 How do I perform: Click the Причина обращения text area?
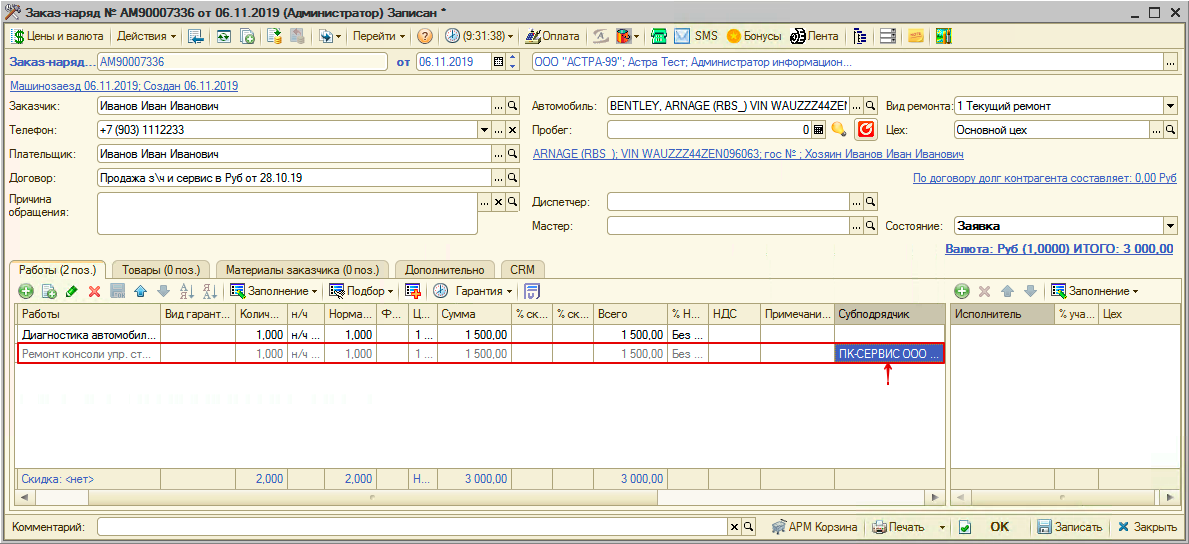tap(287, 213)
